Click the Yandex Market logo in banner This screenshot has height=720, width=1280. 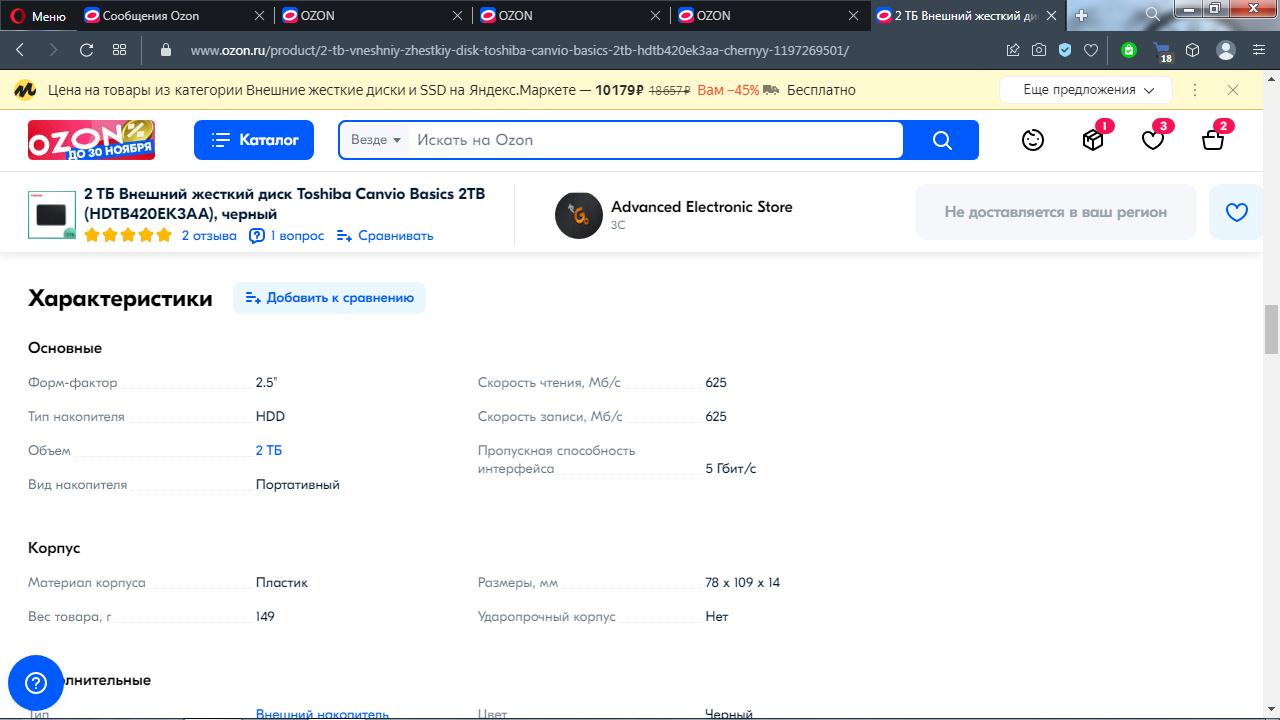tap(25, 90)
